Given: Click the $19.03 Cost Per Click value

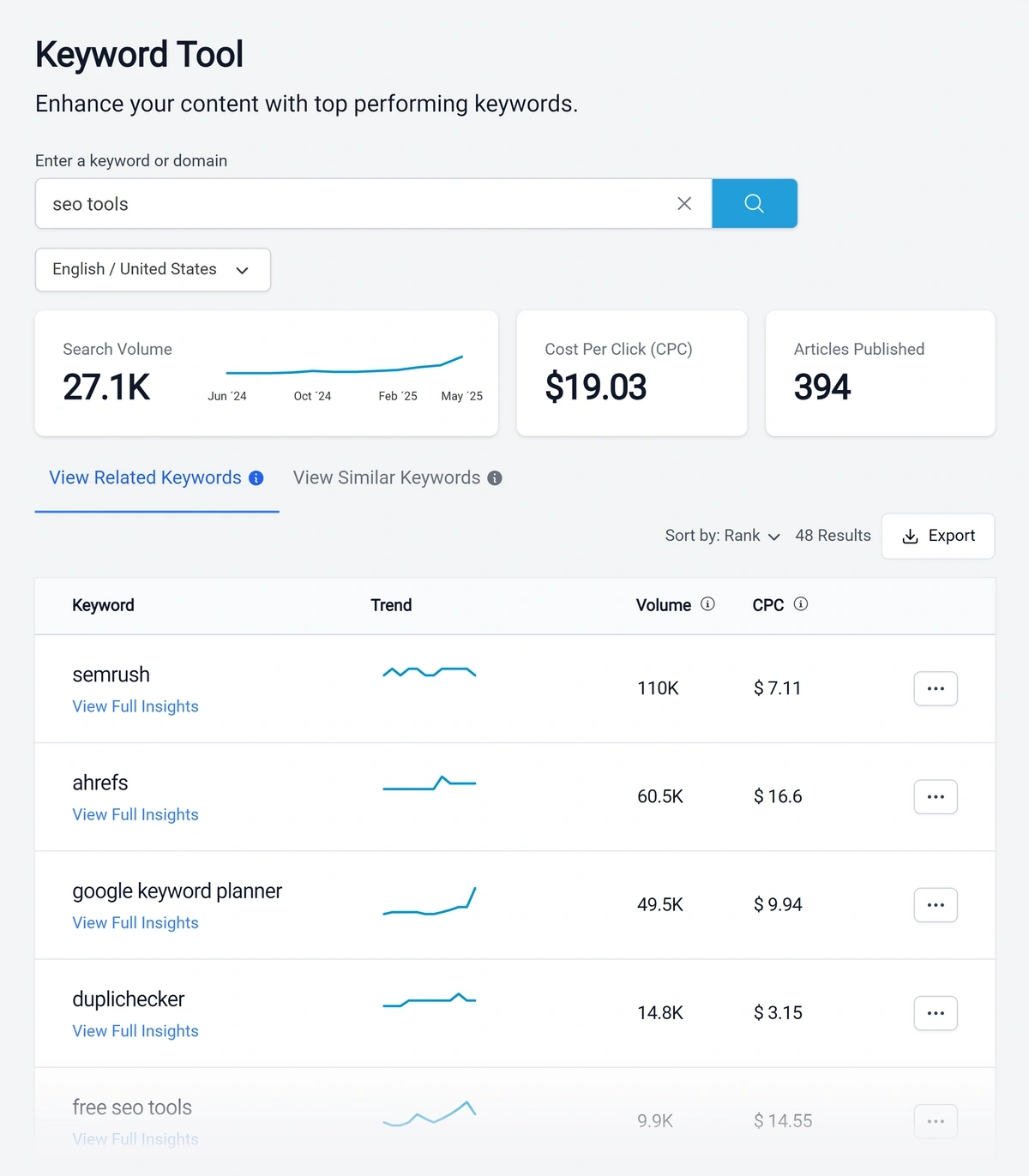Looking at the screenshot, I should pos(596,387).
